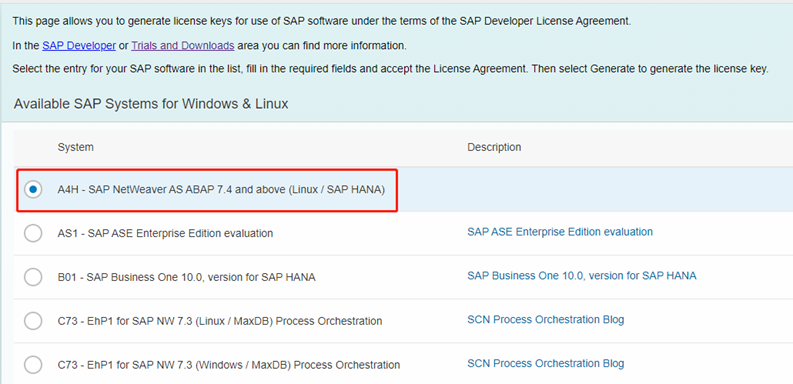Select the B01 SAP Business One radio button

[x=33, y=277]
